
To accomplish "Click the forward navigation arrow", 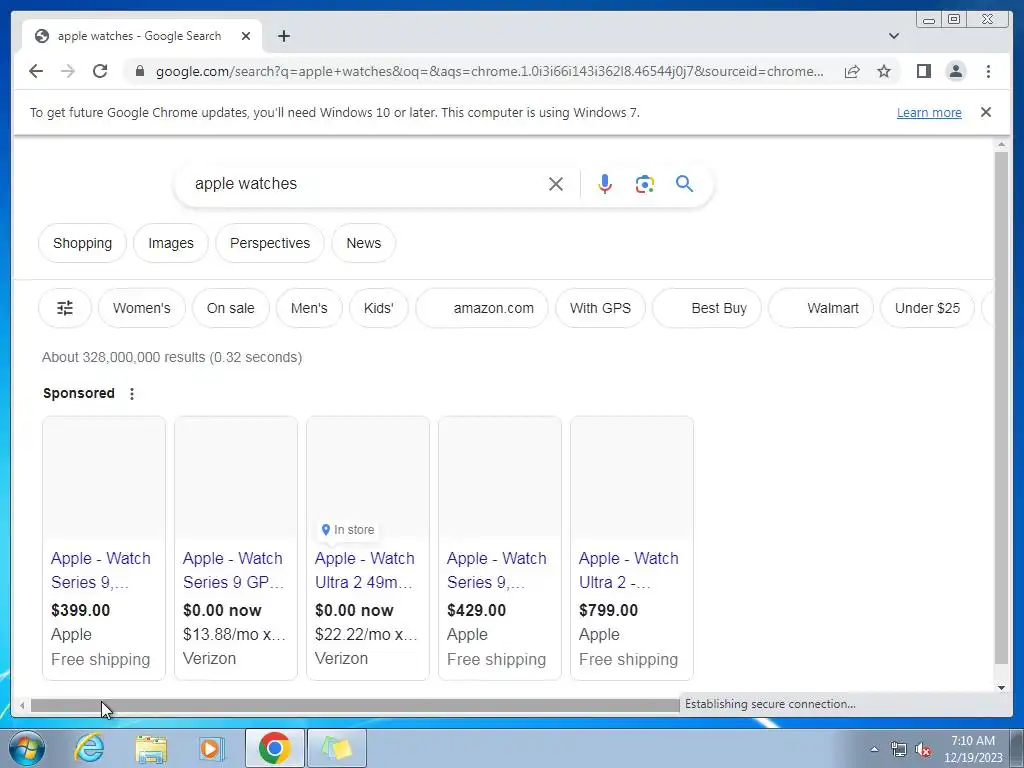I will click(68, 71).
